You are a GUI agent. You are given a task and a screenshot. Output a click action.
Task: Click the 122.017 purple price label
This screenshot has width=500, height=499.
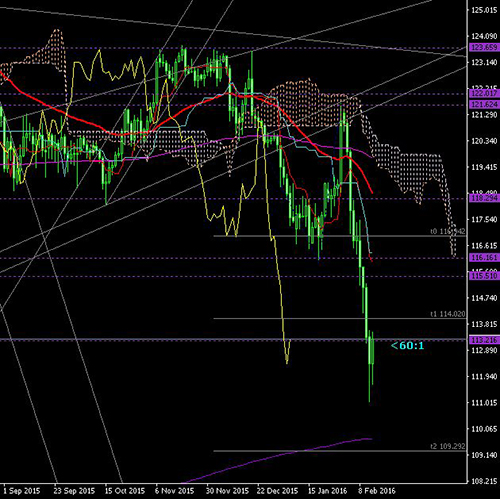click(484, 93)
